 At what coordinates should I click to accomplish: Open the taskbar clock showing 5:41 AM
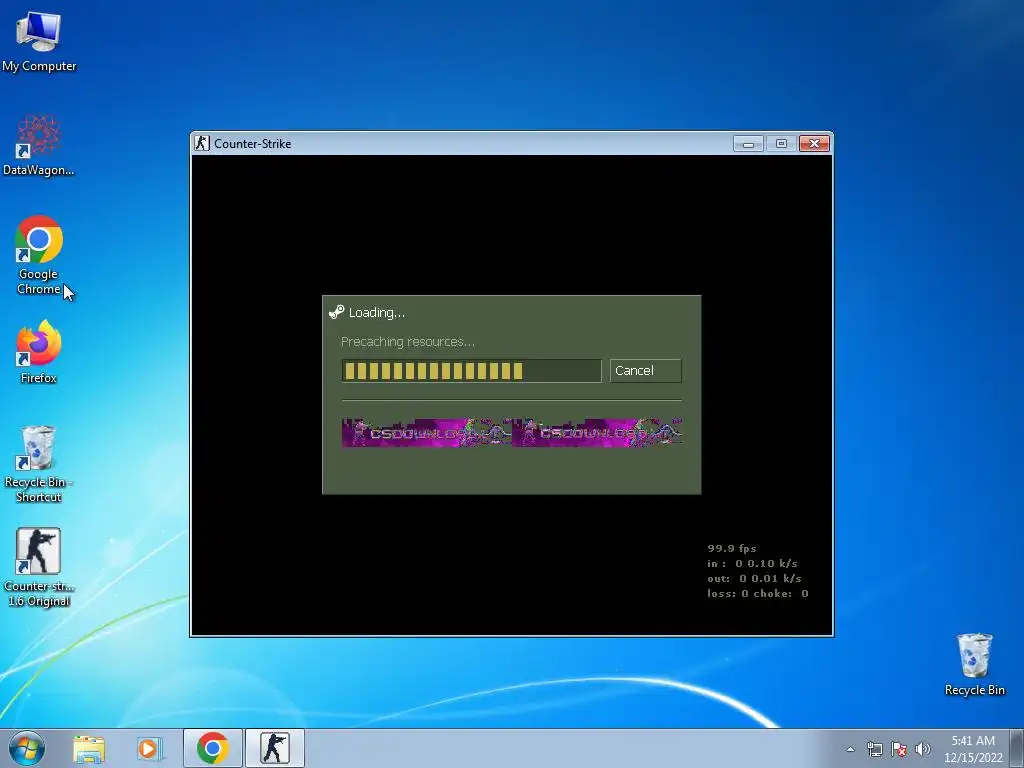pyautogui.click(x=973, y=749)
